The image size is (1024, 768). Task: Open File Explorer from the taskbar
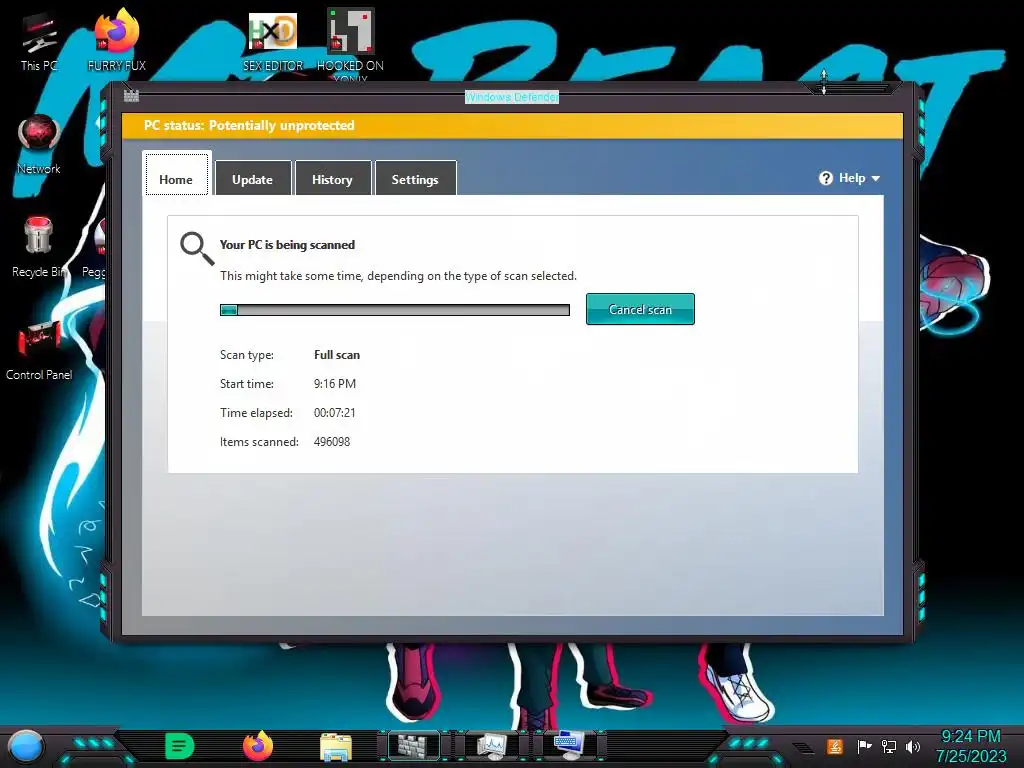pos(336,747)
